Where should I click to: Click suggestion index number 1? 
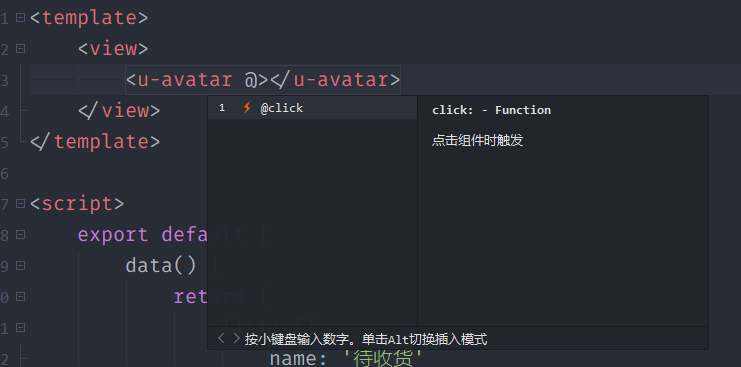point(222,108)
